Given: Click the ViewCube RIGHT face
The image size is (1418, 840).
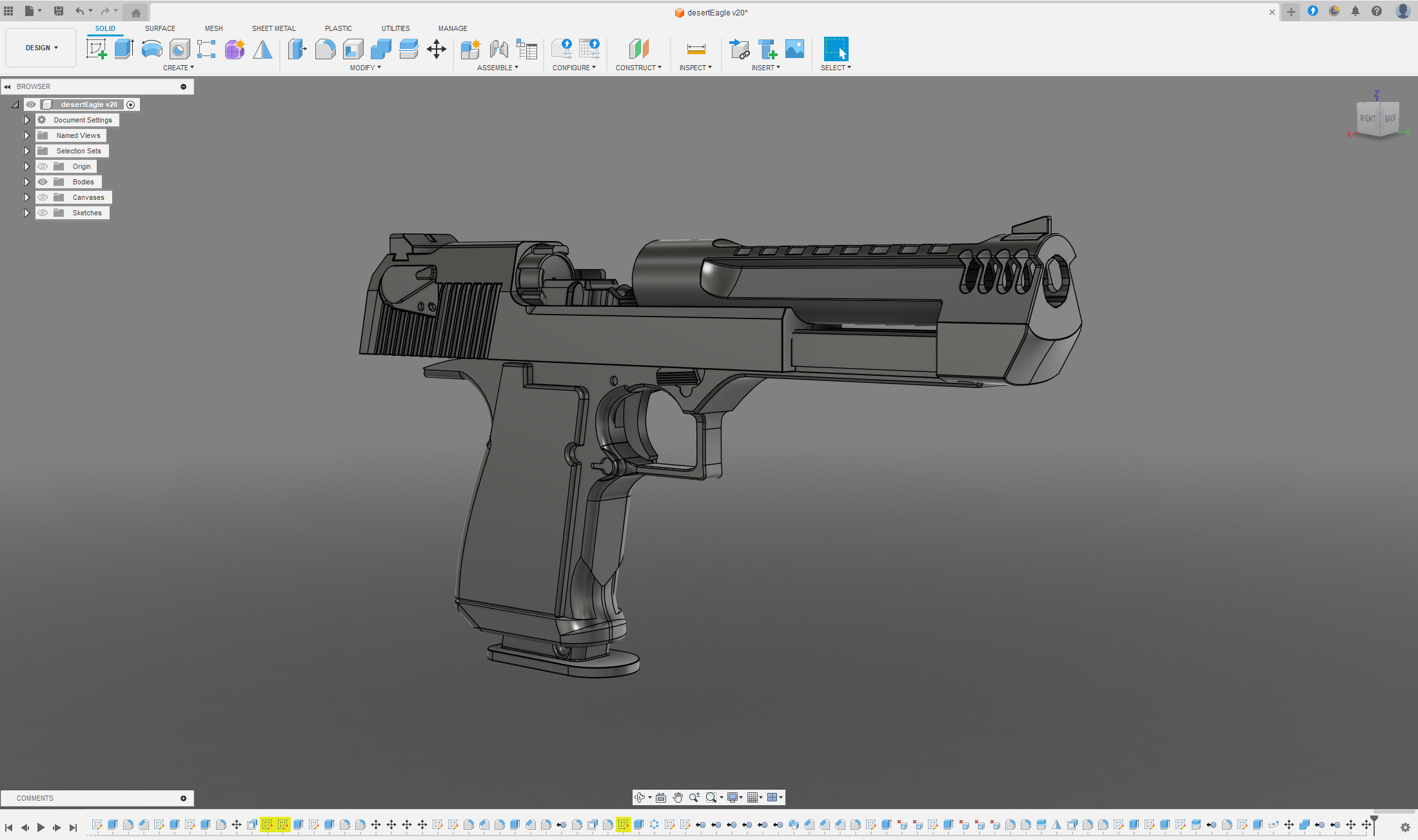Looking at the screenshot, I should tap(1368, 119).
